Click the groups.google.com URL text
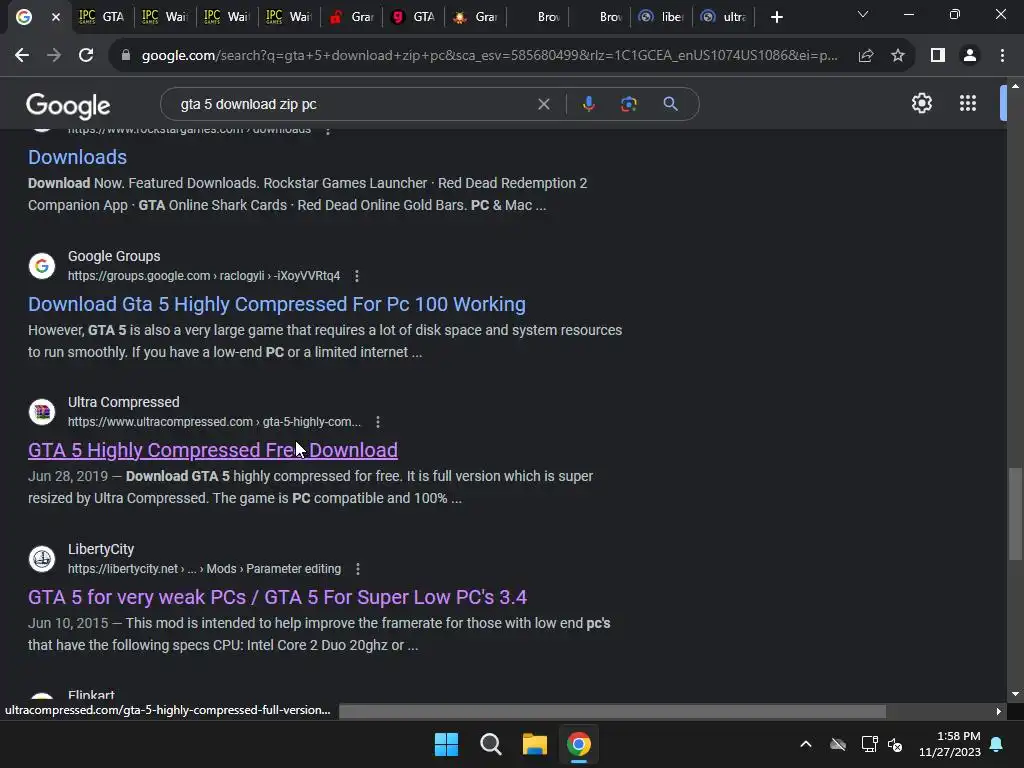This screenshot has height=768, width=1024. (204, 276)
